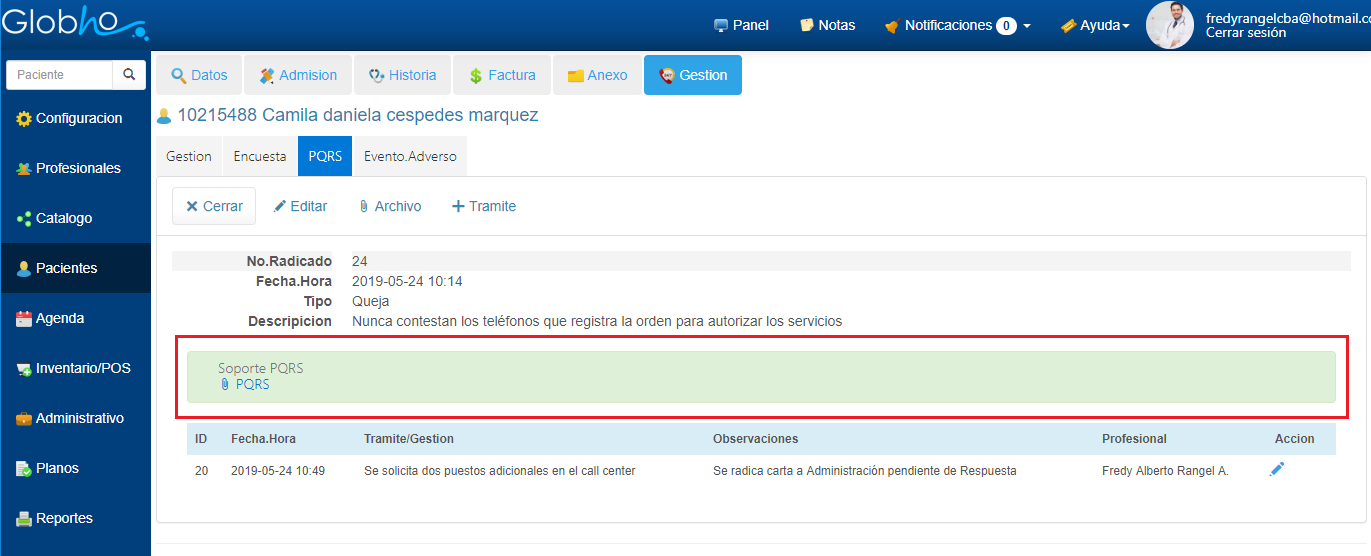Expand the Notificaciones dropdown

[957, 25]
